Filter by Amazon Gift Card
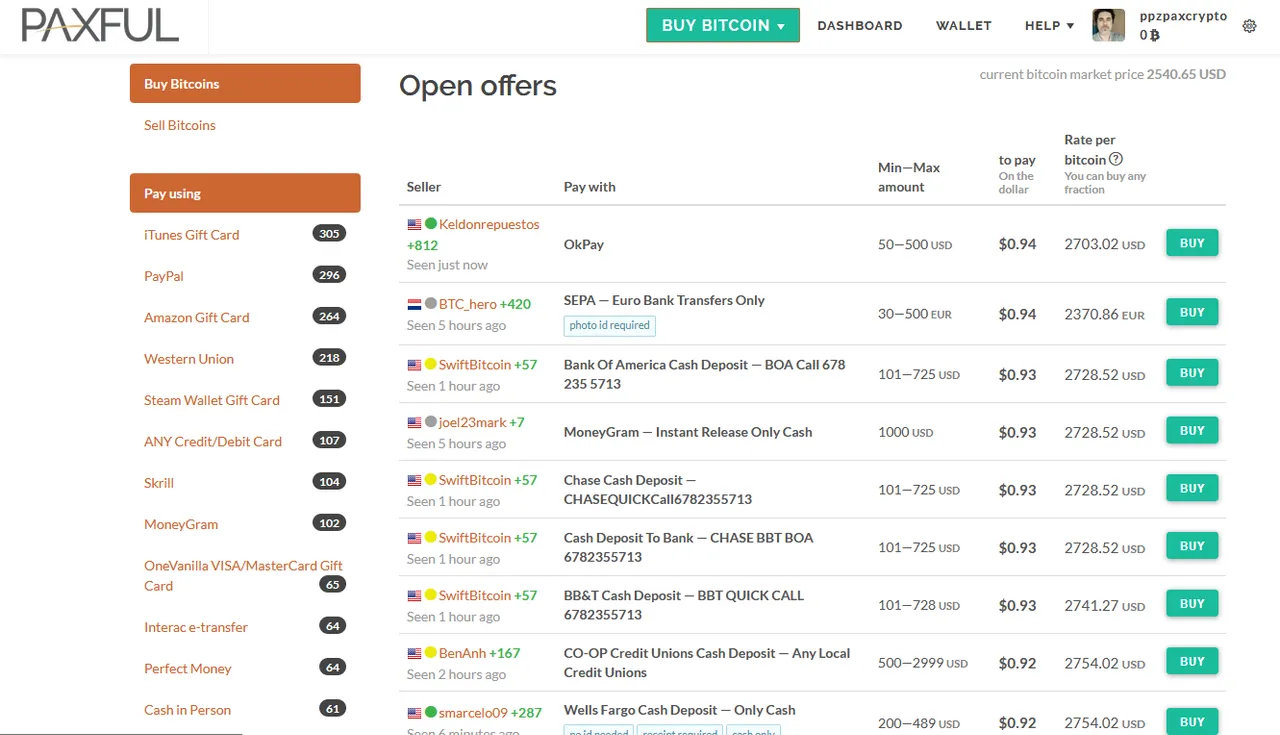 197,317
